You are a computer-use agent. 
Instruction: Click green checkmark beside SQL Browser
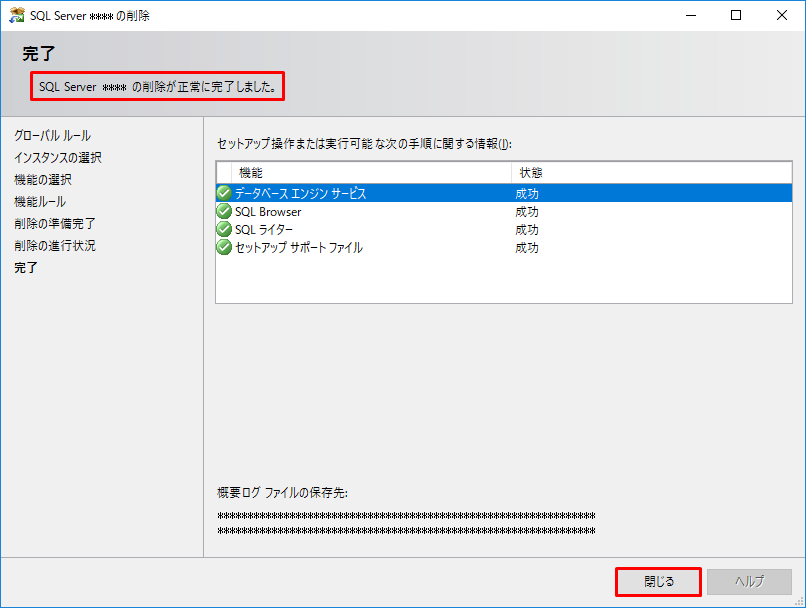click(x=224, y=211)
